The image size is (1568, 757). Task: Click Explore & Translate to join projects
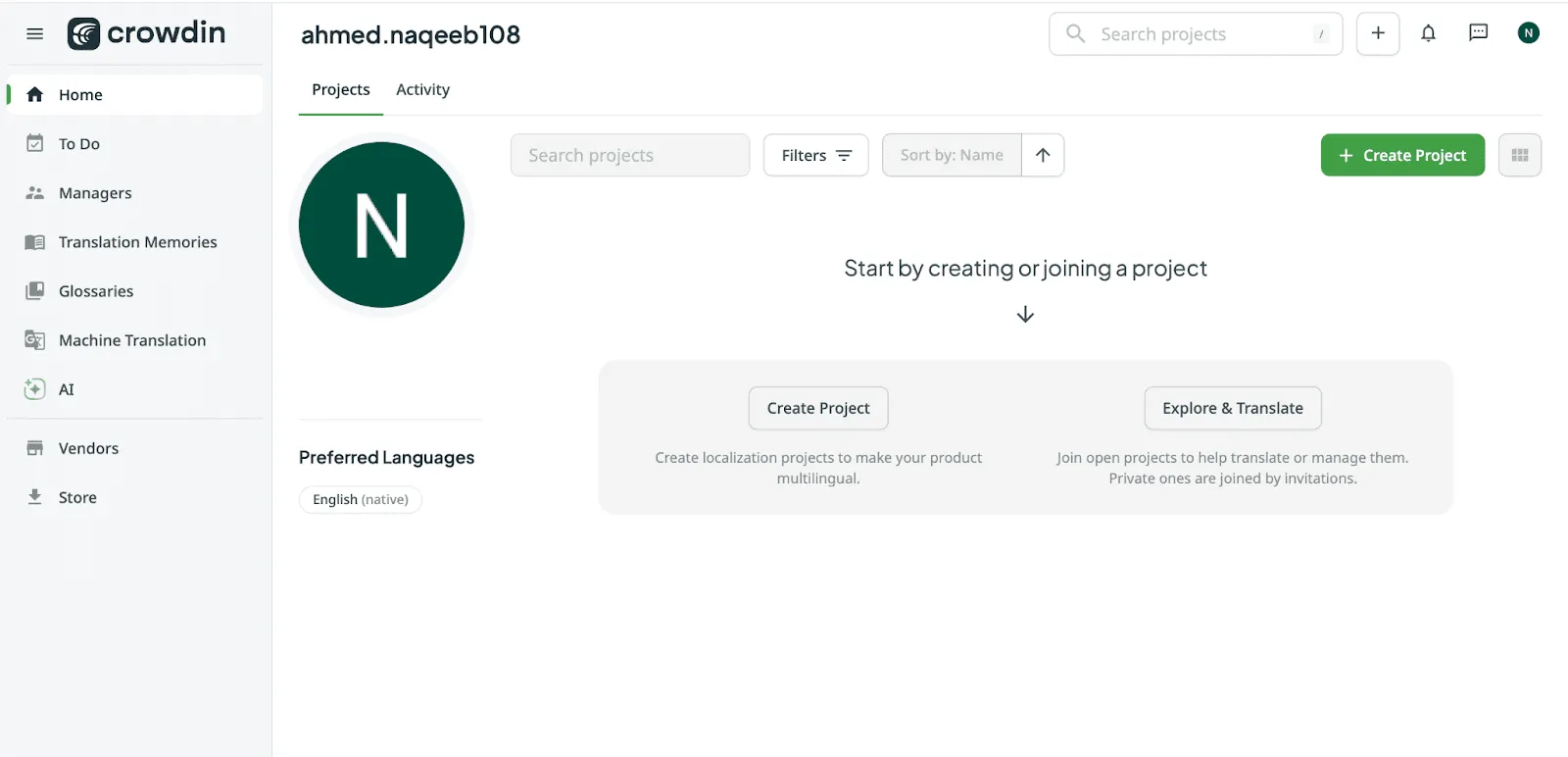[1232, 408]
